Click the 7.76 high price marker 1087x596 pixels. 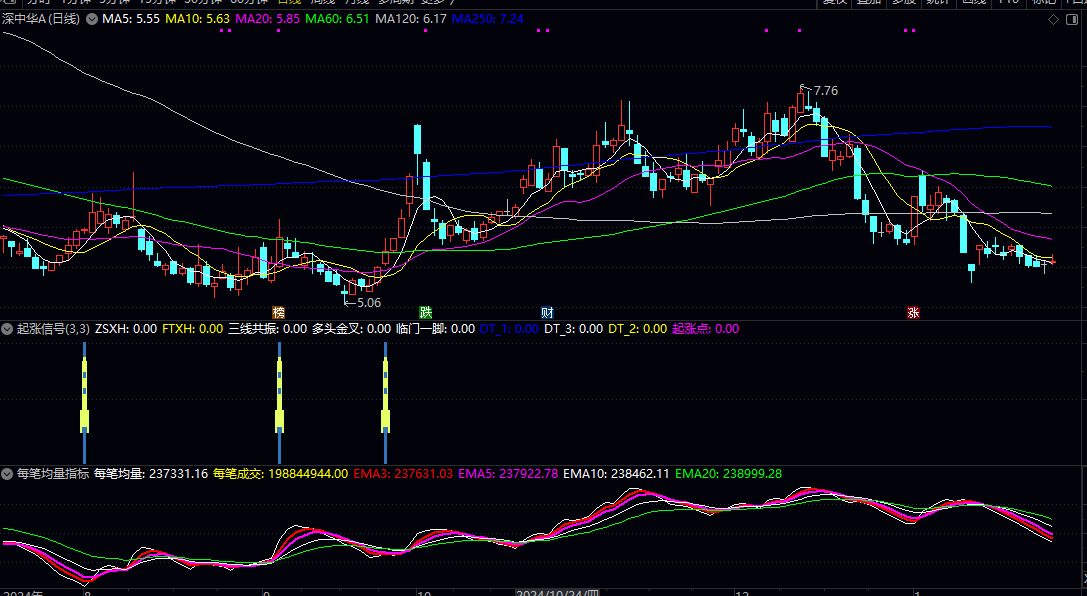tap(825, 91)
